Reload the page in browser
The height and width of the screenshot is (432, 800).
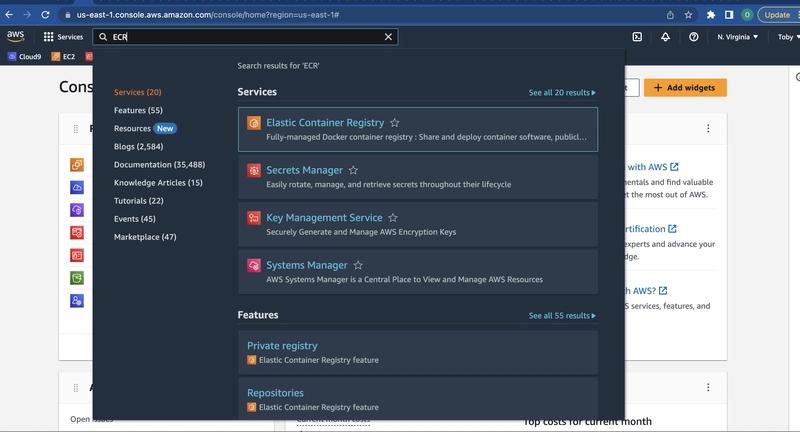pyautogui.click(x=45, y=15)
